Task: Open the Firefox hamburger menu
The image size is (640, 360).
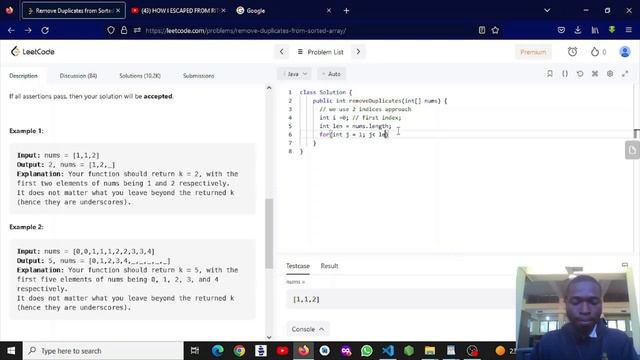Action: point(629,30)
